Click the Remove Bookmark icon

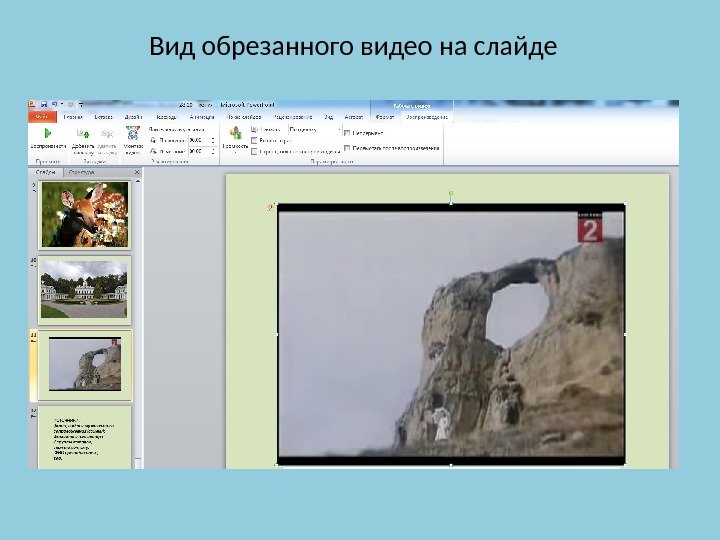(x=105, y=133)
